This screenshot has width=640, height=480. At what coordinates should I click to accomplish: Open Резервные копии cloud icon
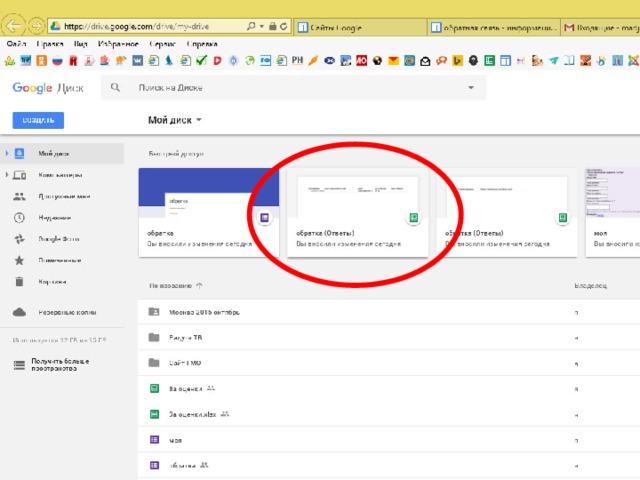[x=19, y=312]
